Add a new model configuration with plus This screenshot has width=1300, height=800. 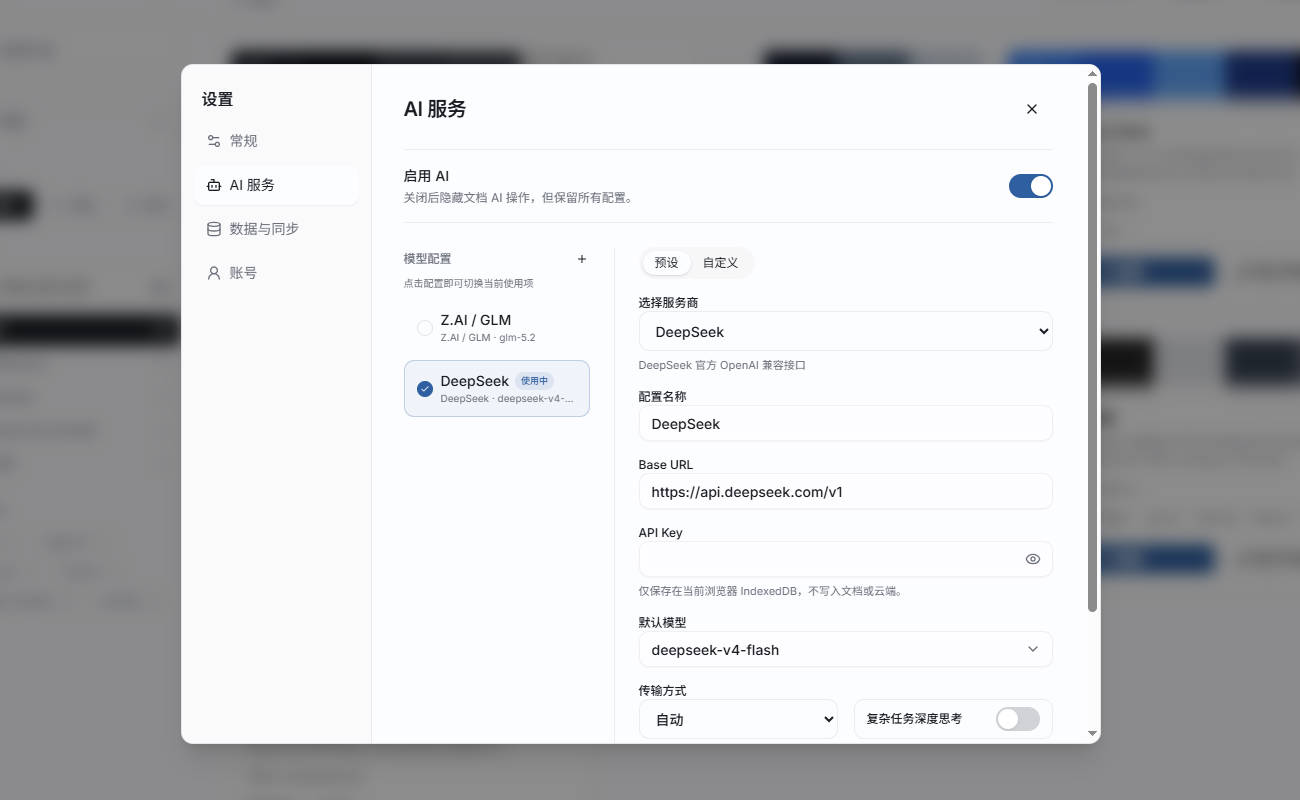point(582,259)
